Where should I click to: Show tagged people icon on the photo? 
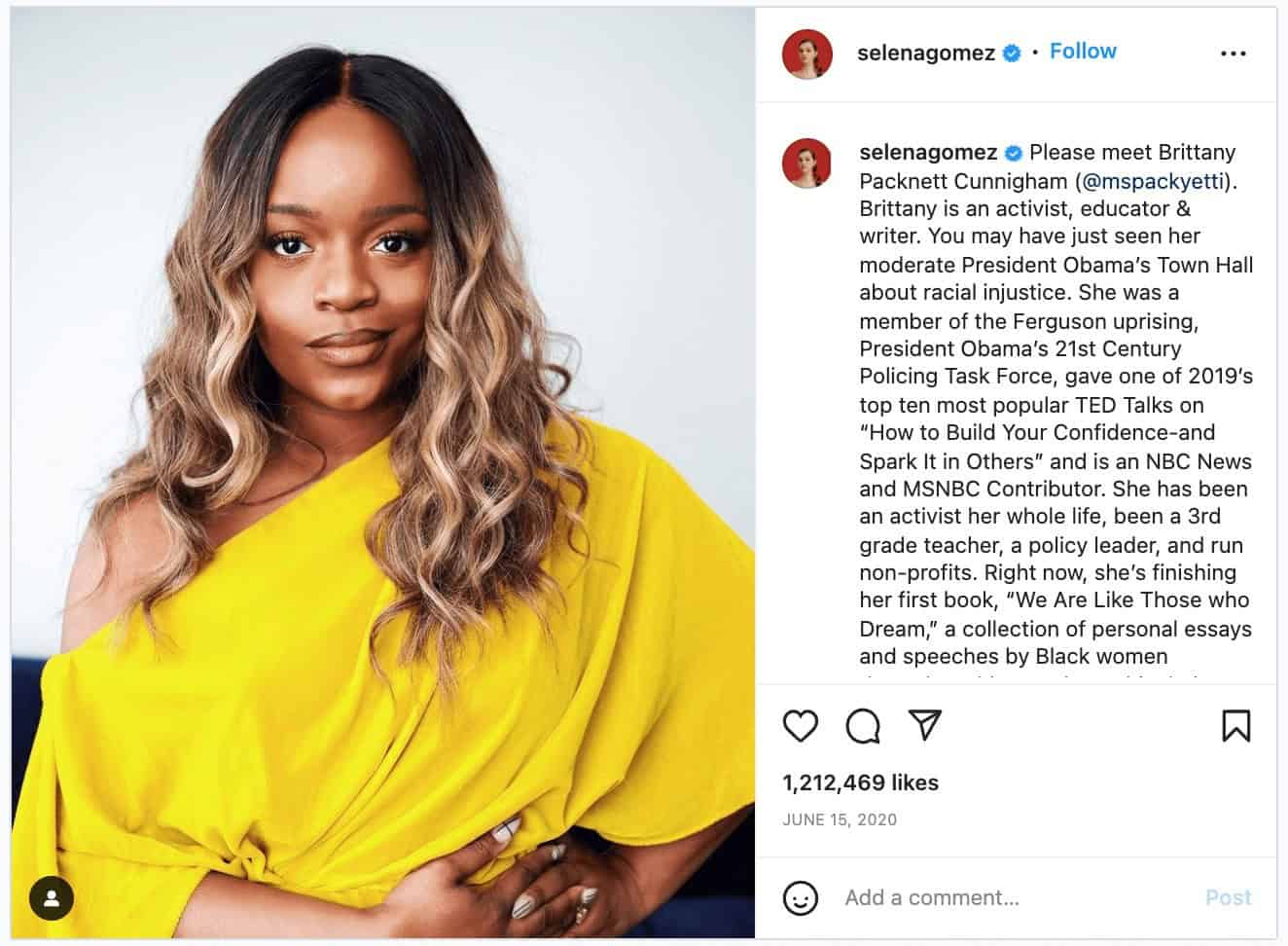[52, 897]
